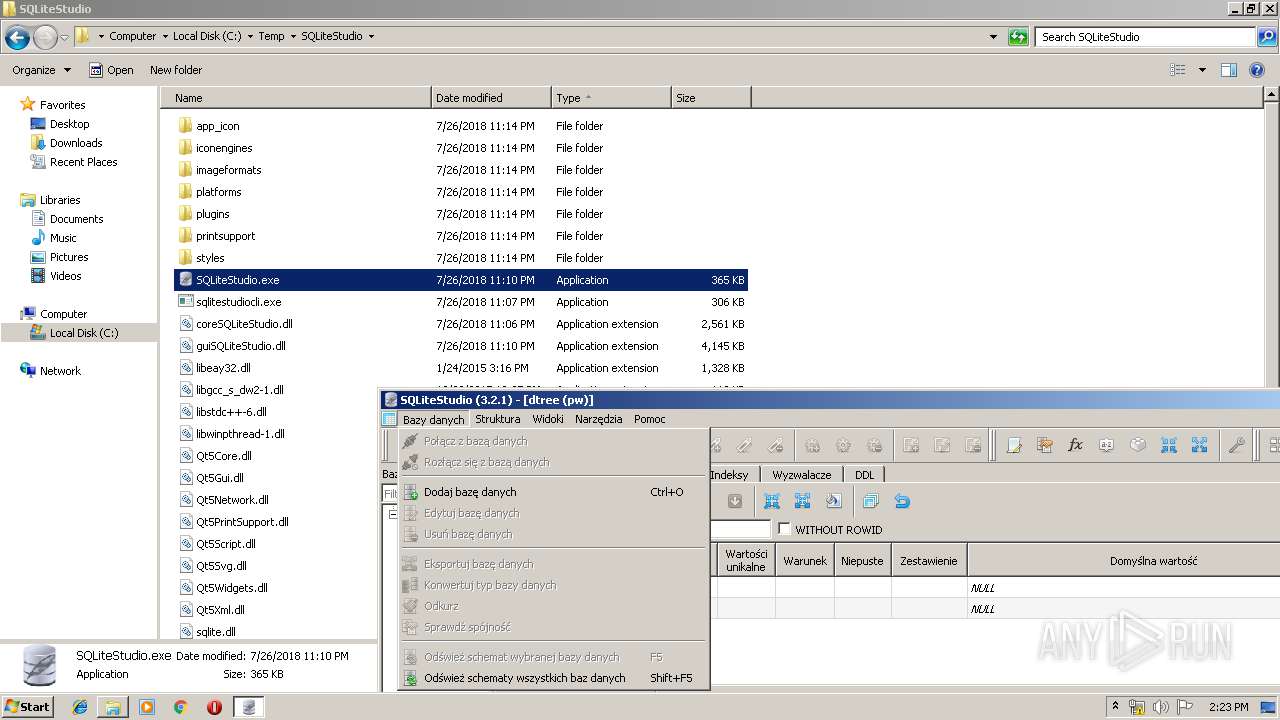Open the Organize dropdown
The image size is (1280, 720).
click(x=41, y=70)
